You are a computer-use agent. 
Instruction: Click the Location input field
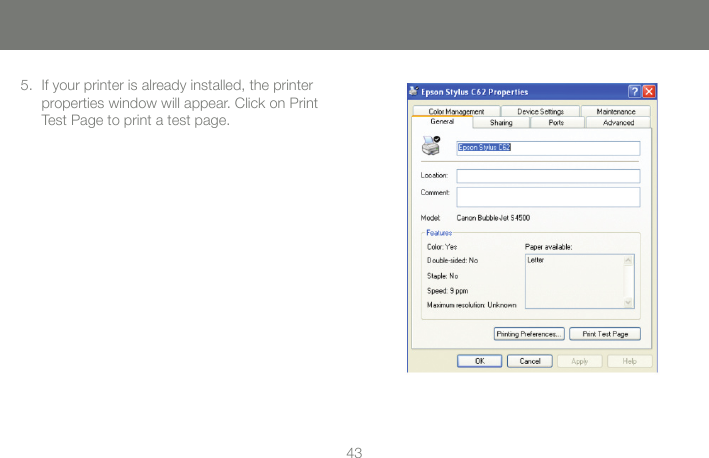coord(548,176)
